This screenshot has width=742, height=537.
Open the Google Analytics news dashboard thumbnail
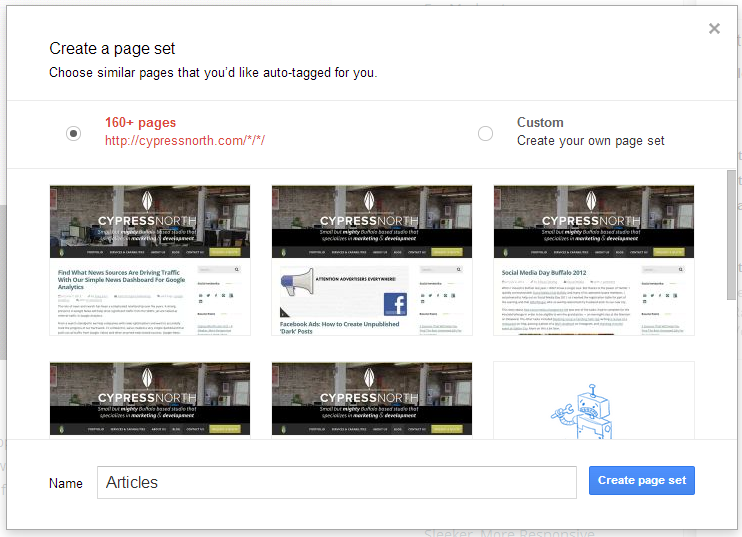tap(150, 260)
